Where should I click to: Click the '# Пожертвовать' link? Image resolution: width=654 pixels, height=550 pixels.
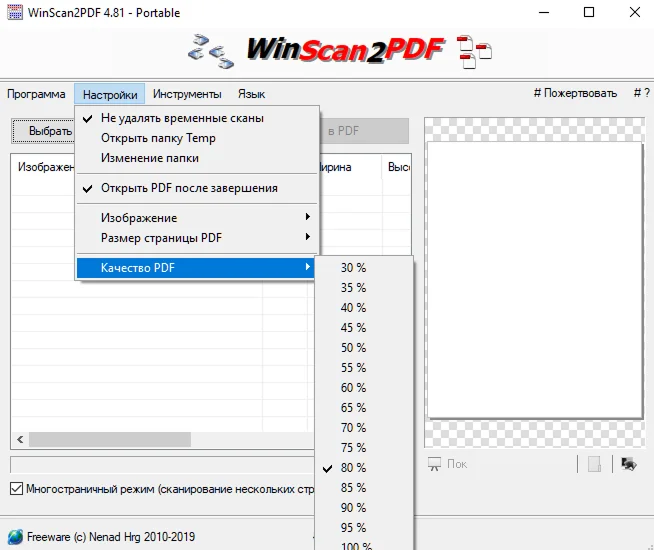point(575,94)
